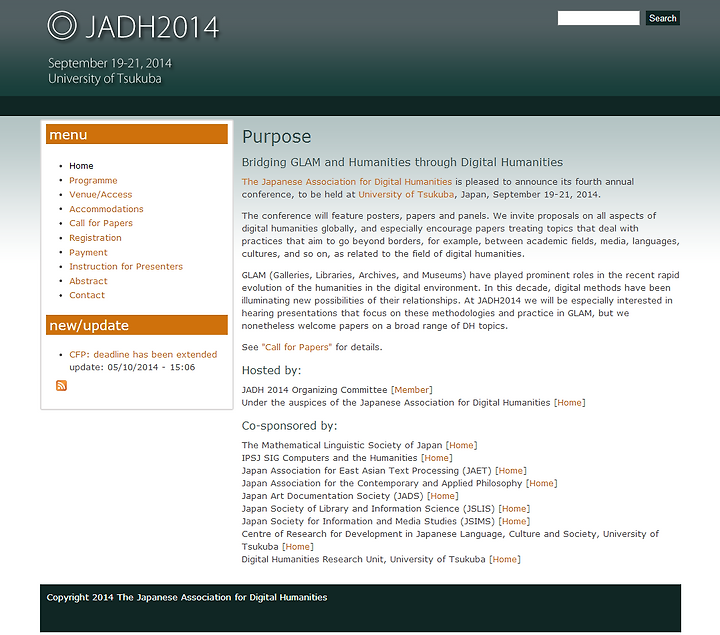Follow The Japanese Association for Digital Humanities link
This screenshot has width=720, height=635.
pos(347,182)
